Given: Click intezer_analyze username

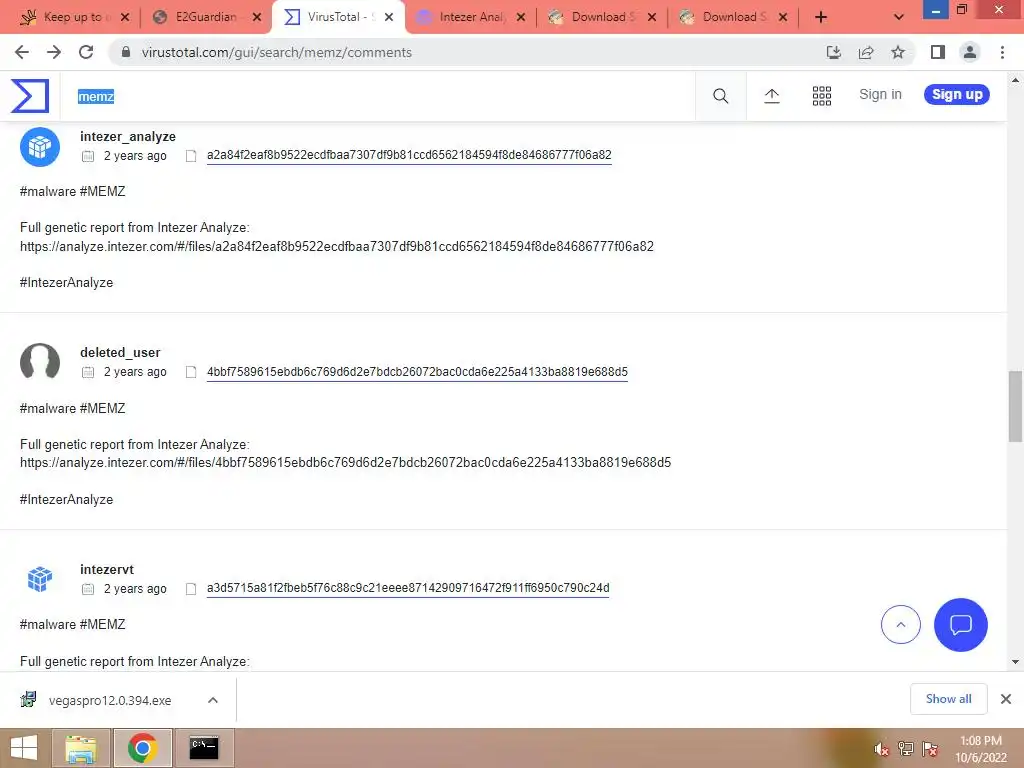Looking at the screenshot, I should [x=127, y=136].
